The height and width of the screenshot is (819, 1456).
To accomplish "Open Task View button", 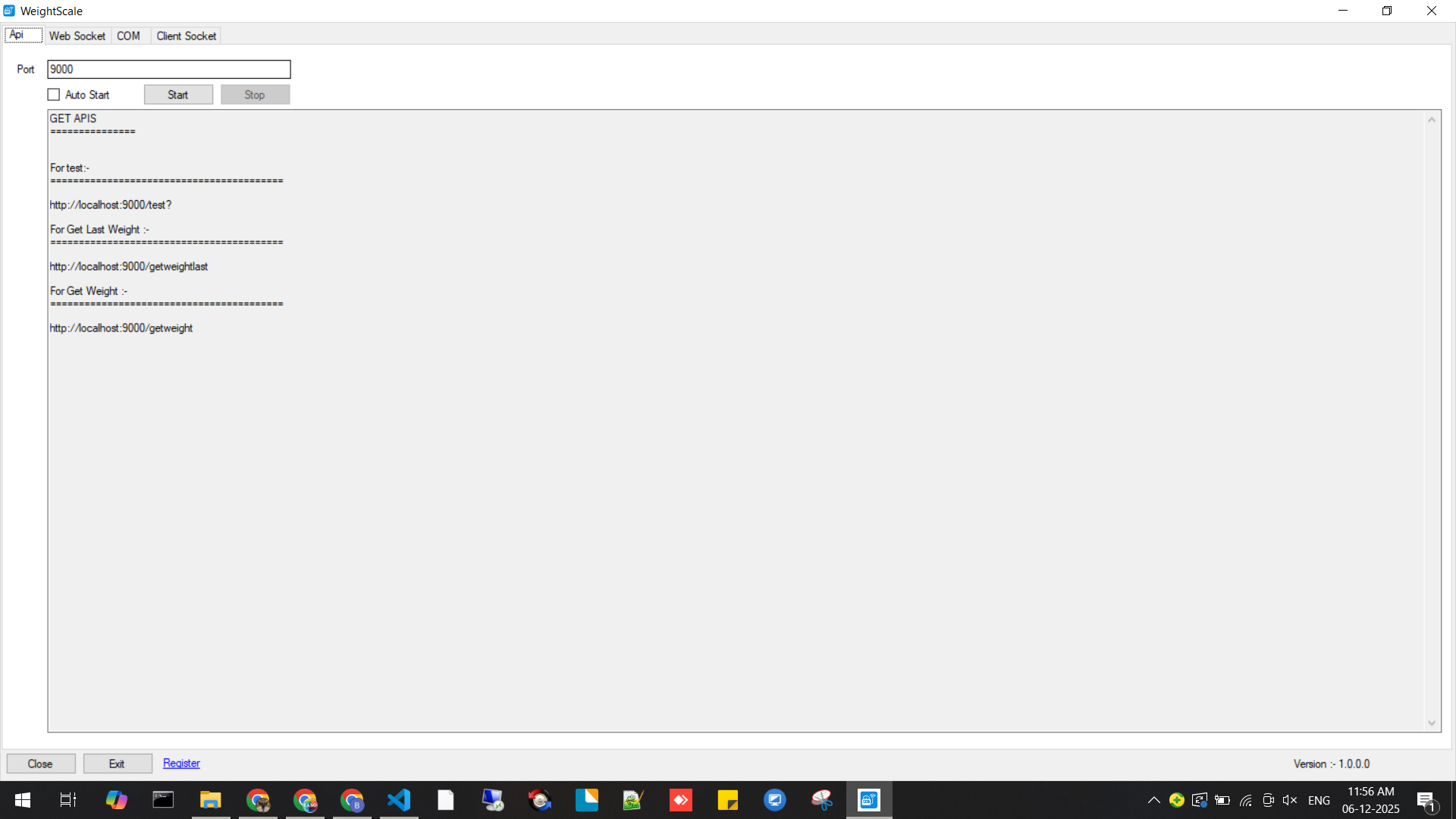I will coord(68,800).
